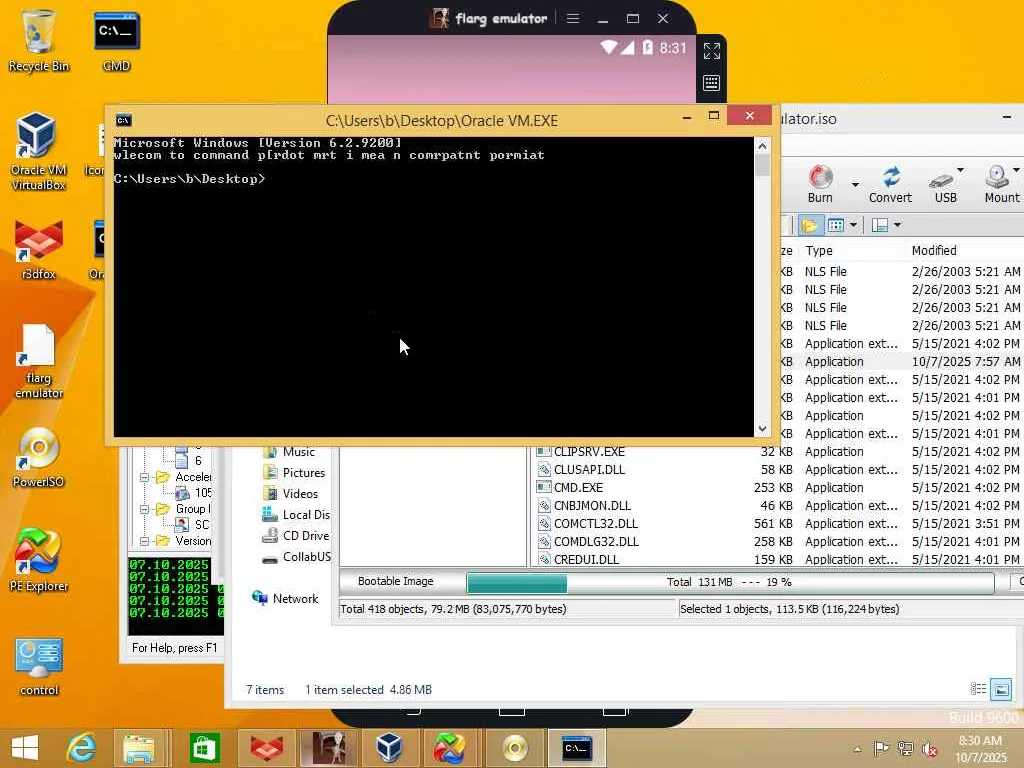Open Action Center flag tray icon

[880, 749]
